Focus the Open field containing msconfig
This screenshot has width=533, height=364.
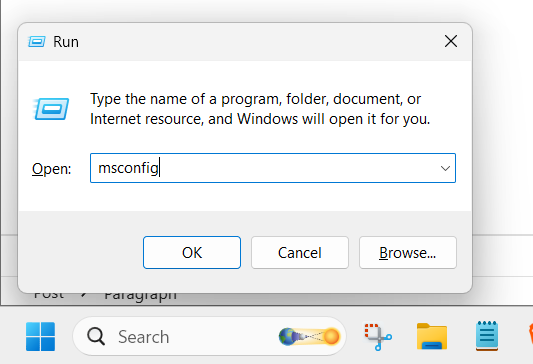click(x=273, y=168)
